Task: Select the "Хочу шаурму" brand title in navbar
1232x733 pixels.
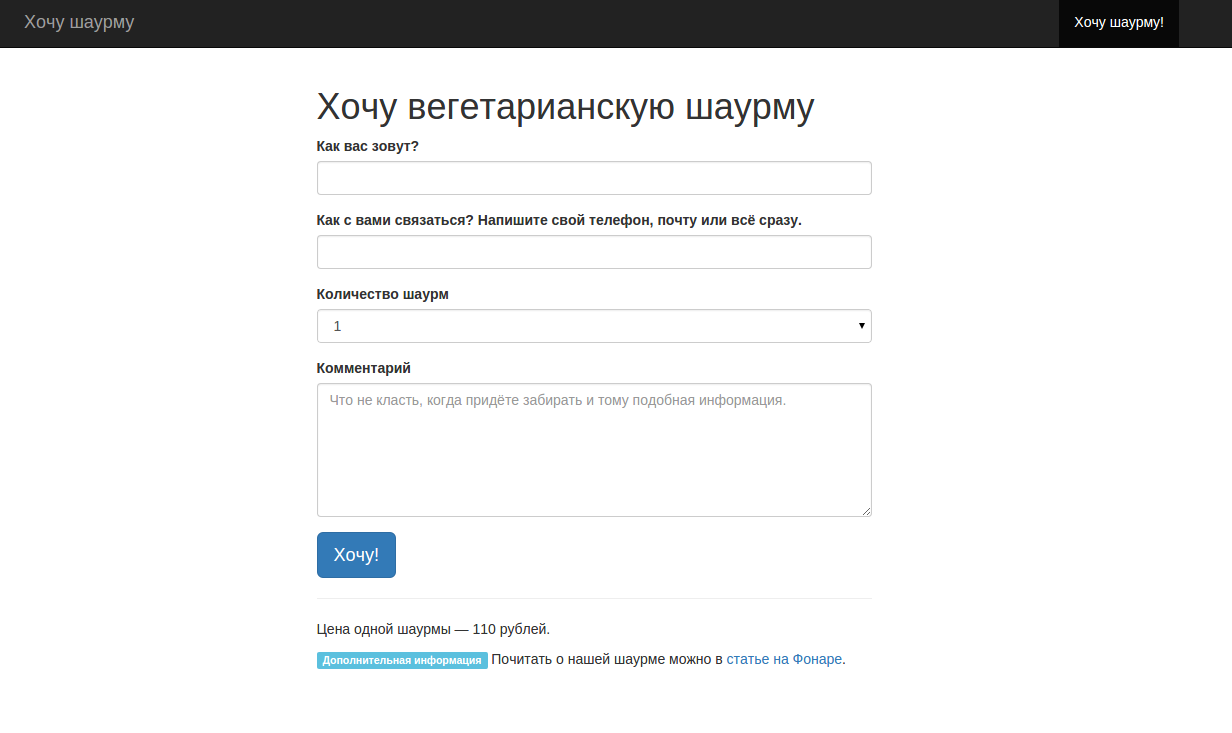Action: tap(78, 23)
